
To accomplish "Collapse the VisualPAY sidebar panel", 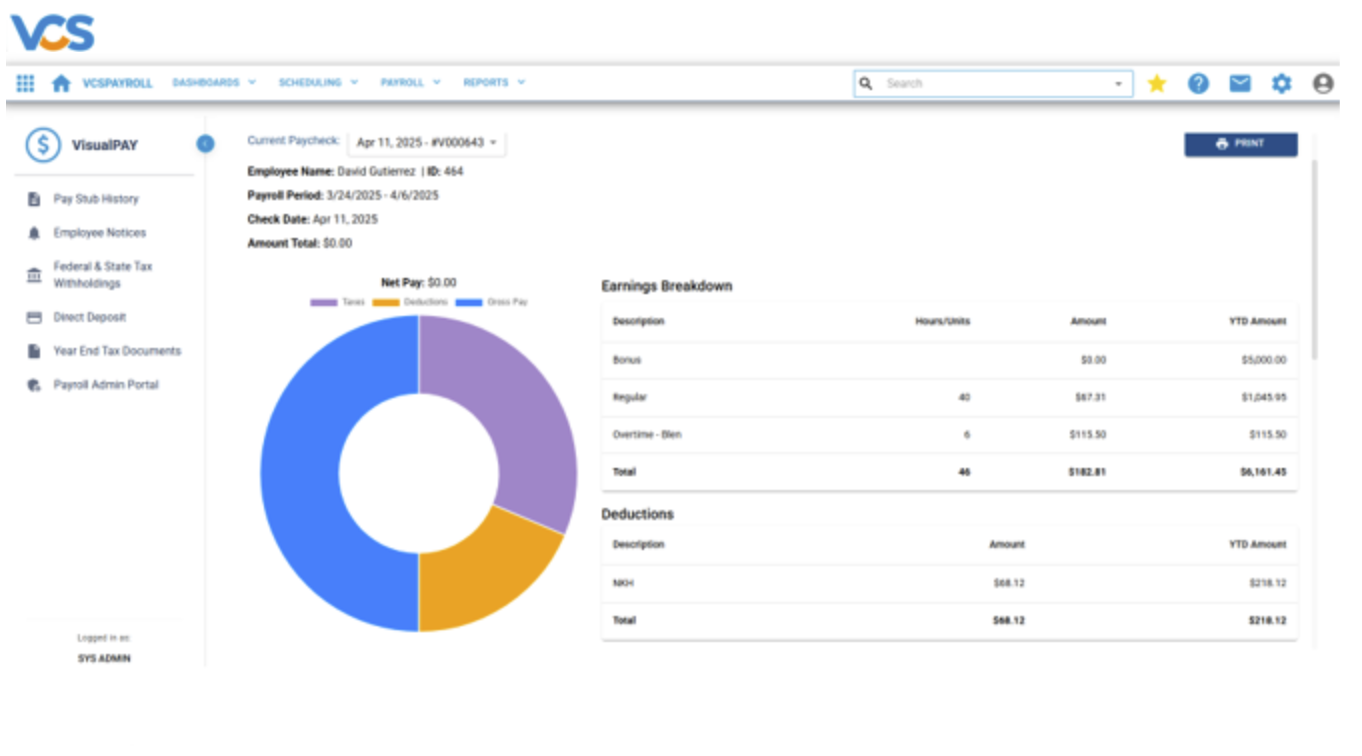I will click(206, 144).
